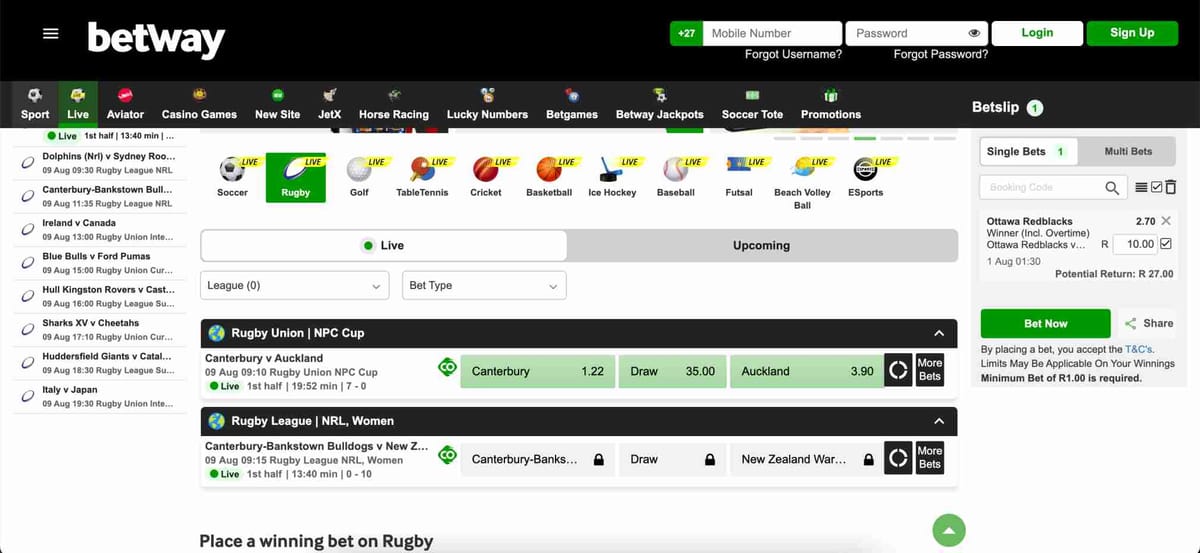Open Ireland v Canada in sidebar list
Image resolution: width=1200 pixels, height=553 pixels.
tap(99, 230)
